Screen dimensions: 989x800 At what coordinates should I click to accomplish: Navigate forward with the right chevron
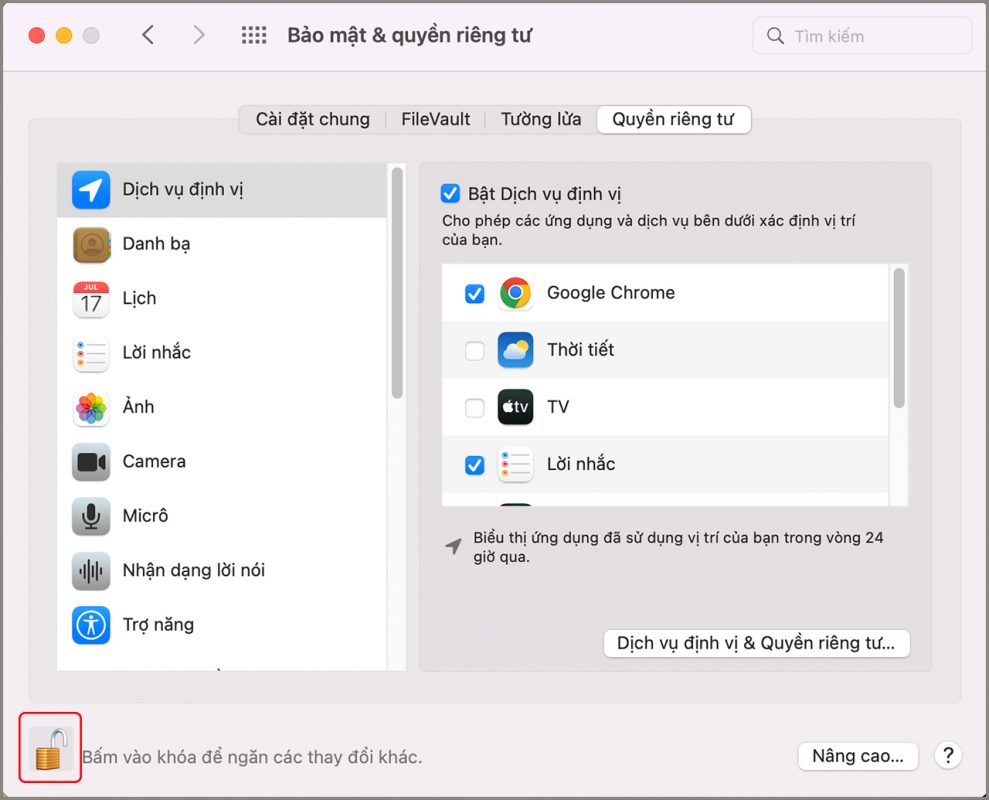pyautogui.click(x=199, y=34)
